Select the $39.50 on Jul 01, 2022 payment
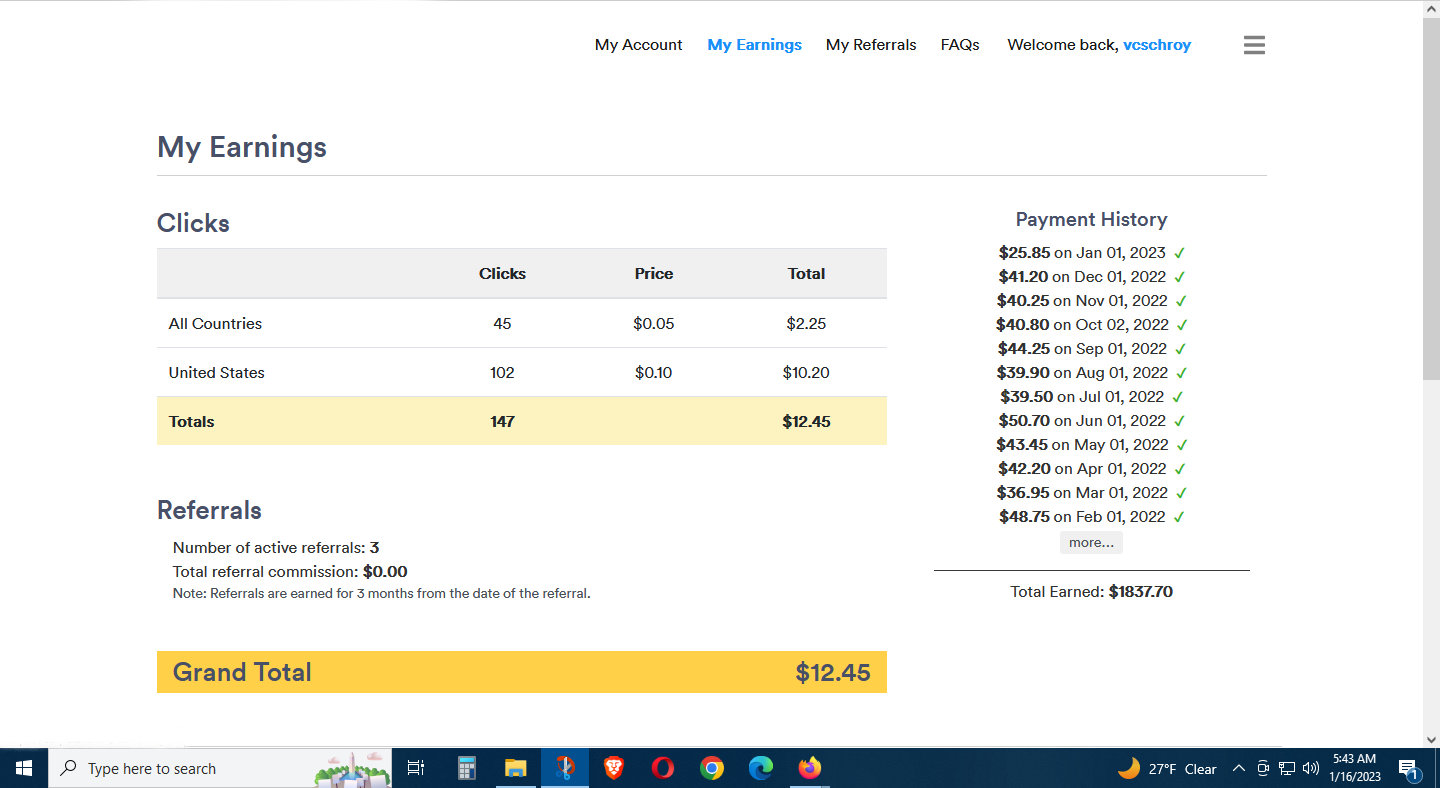This screenshot has height=788, width=1440. (1091, 397)
